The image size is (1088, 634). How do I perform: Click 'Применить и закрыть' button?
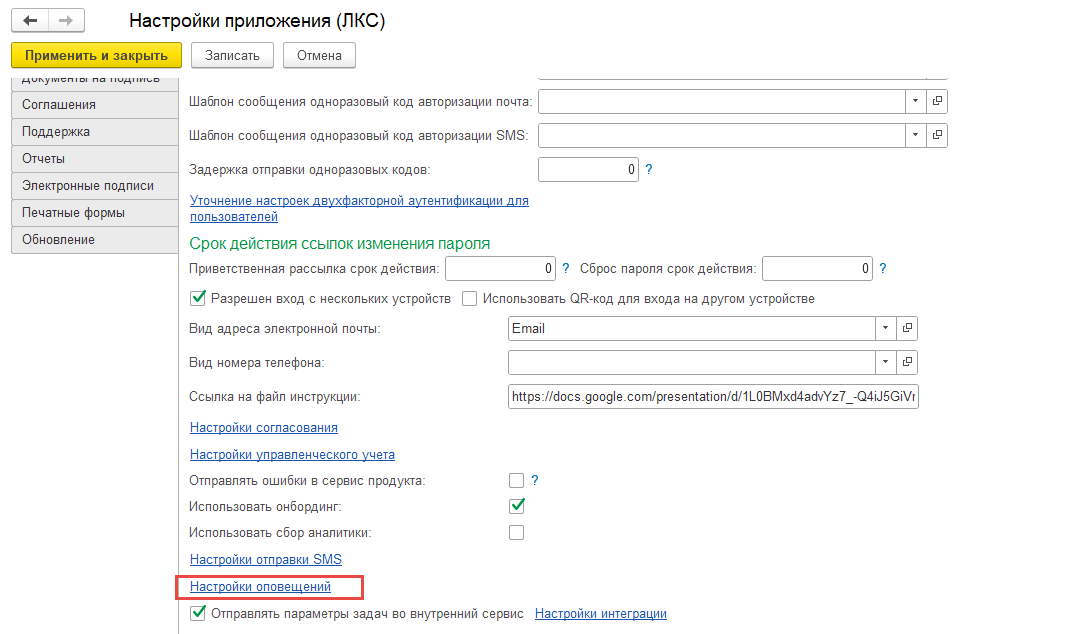[96, 55]
